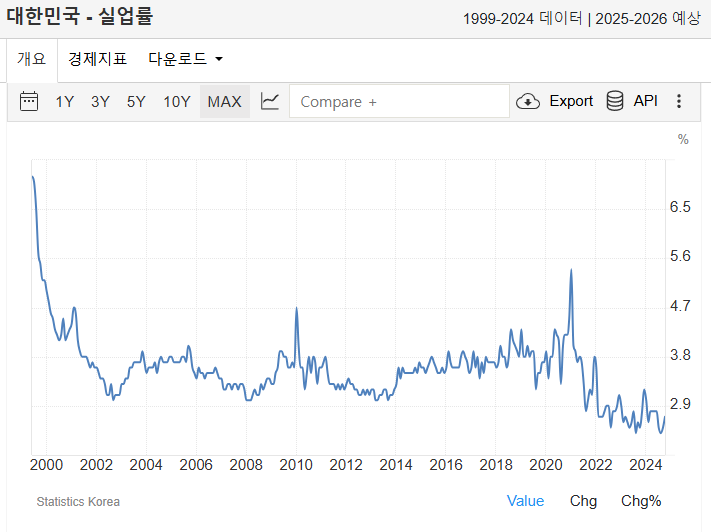
Task: Expand the 다운로드 dropdown menu
Action: (185, 59)
